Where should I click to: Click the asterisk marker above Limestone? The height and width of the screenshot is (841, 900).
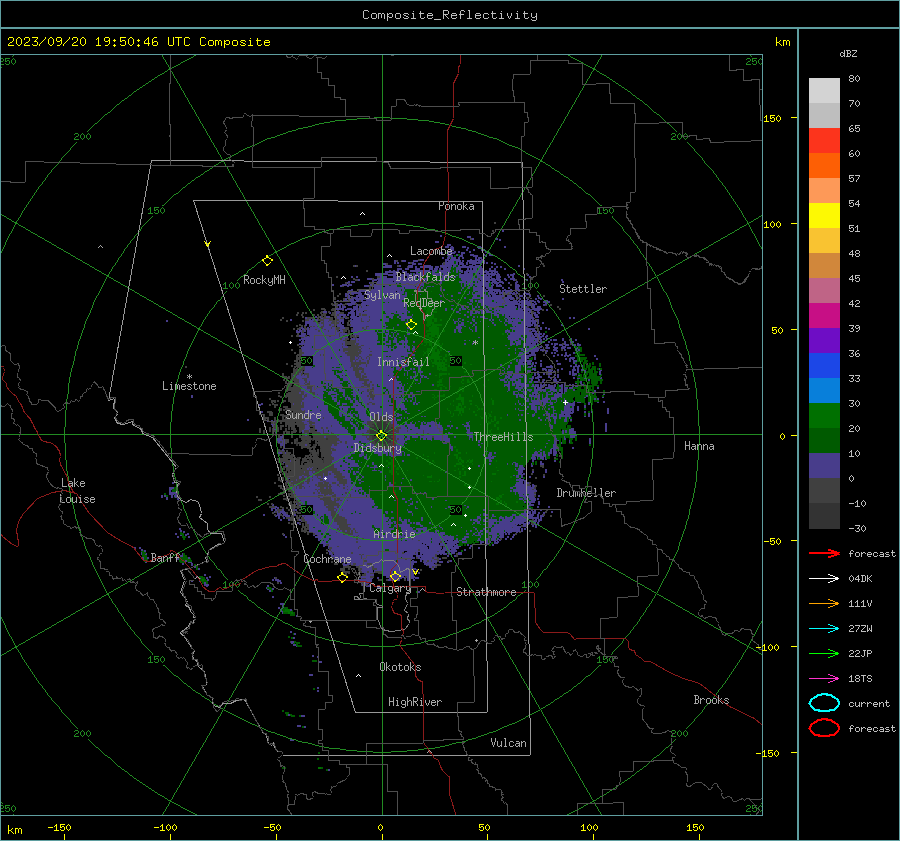(x=189, y=377)
